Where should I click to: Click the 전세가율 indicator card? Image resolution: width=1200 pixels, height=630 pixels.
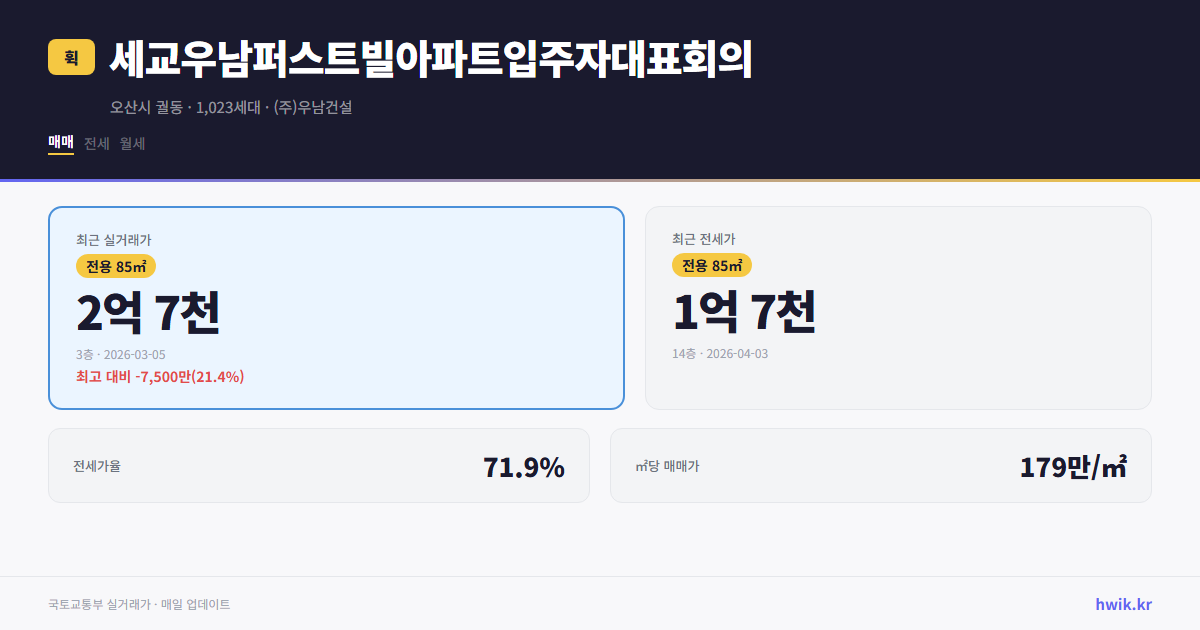point(318,465)
